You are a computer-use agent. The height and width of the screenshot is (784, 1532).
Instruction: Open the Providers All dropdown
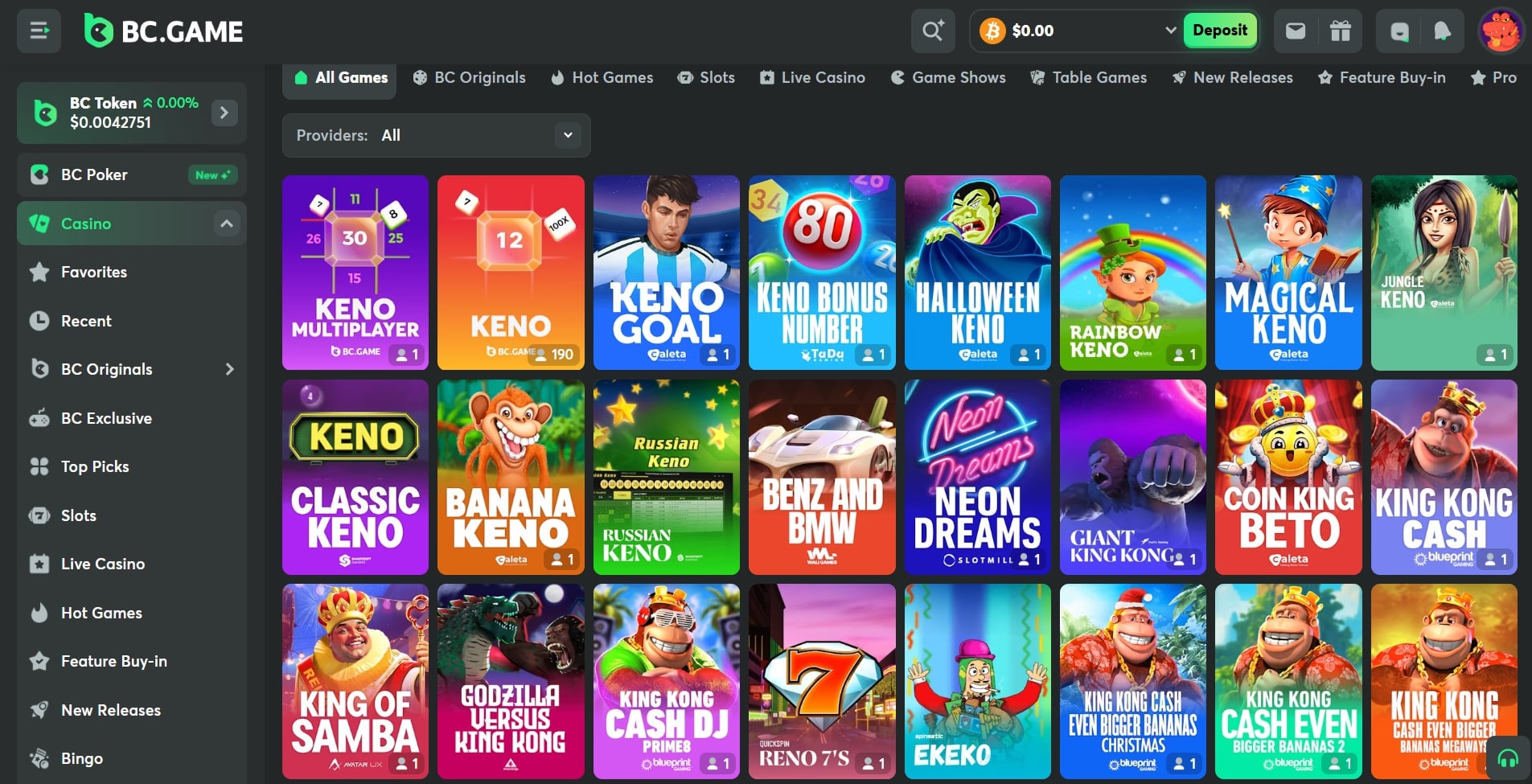[436, 135]
